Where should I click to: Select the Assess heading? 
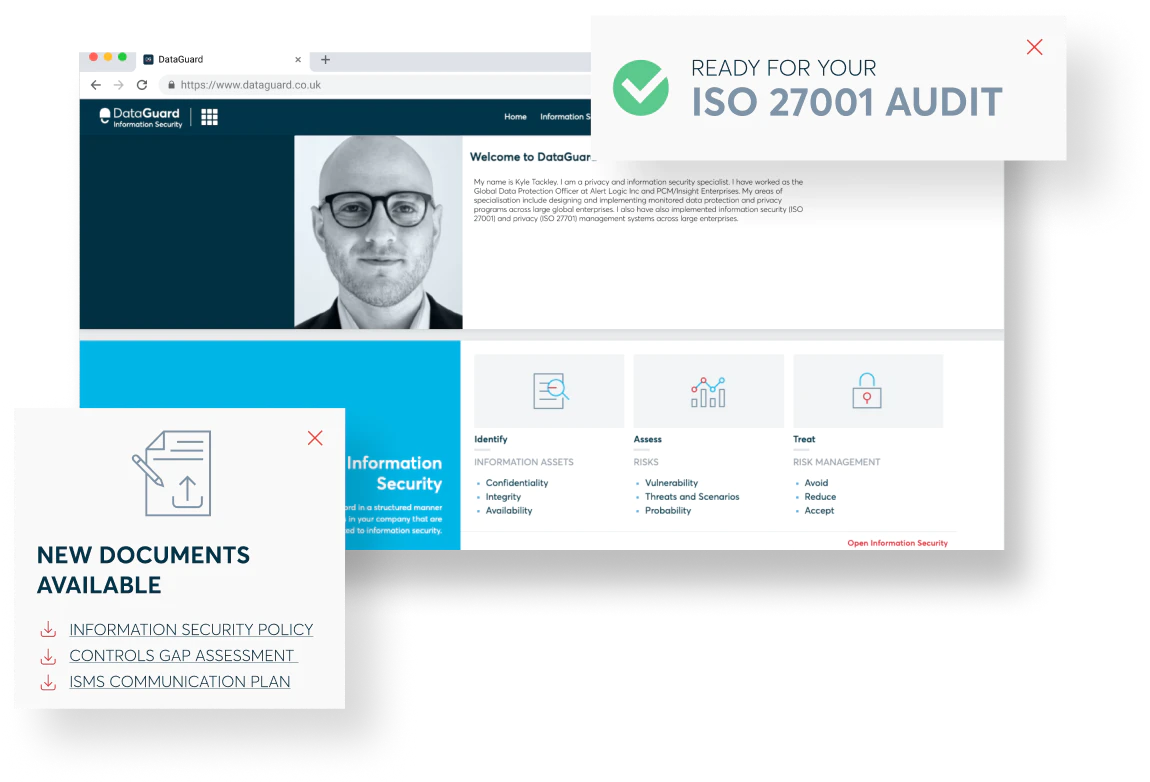tap(648, 439)
